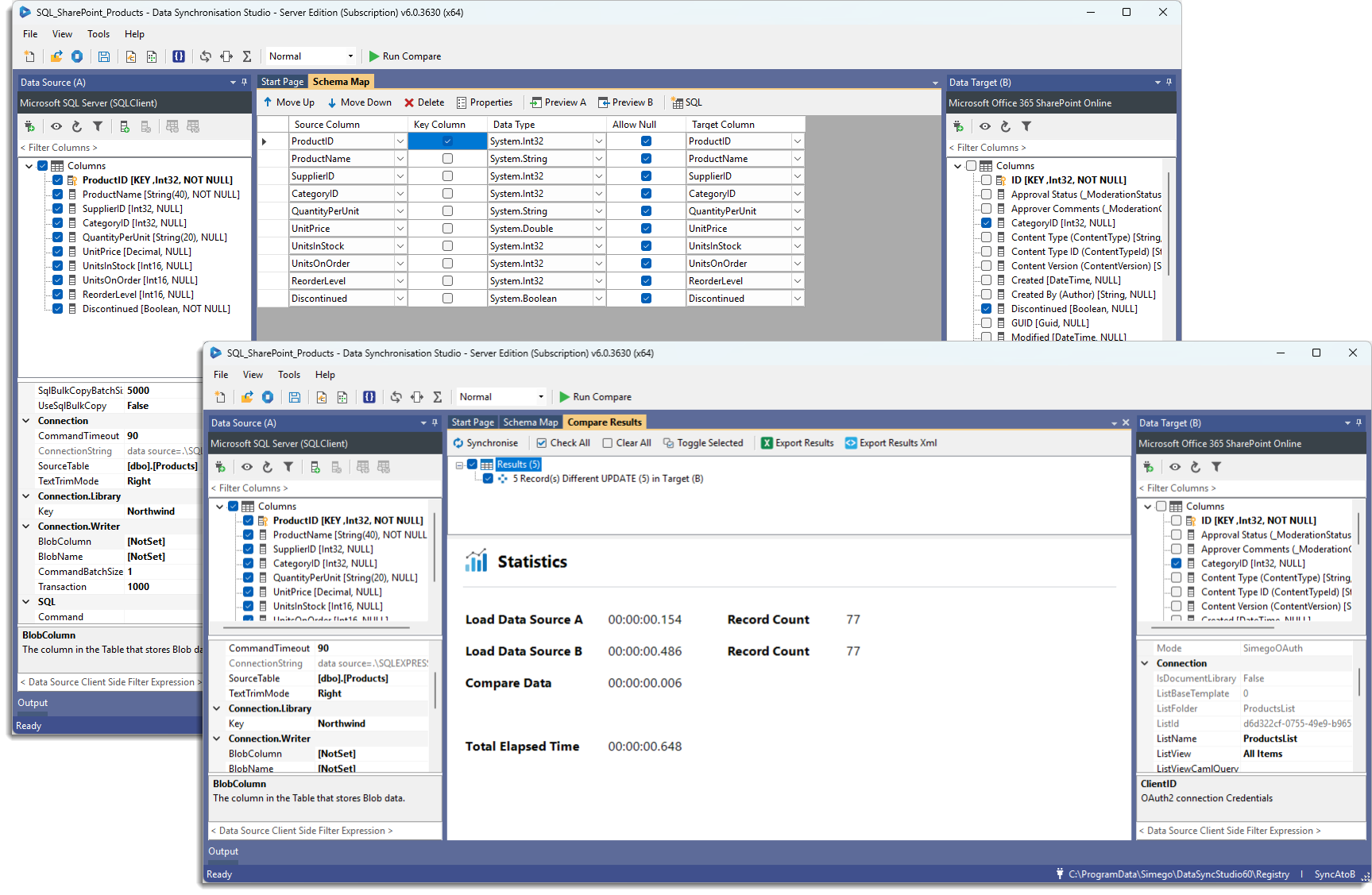Screen dimensions: 1372x895
Task: Click refresh icon in front Data Source A toolbar
Action: point(268,467)
